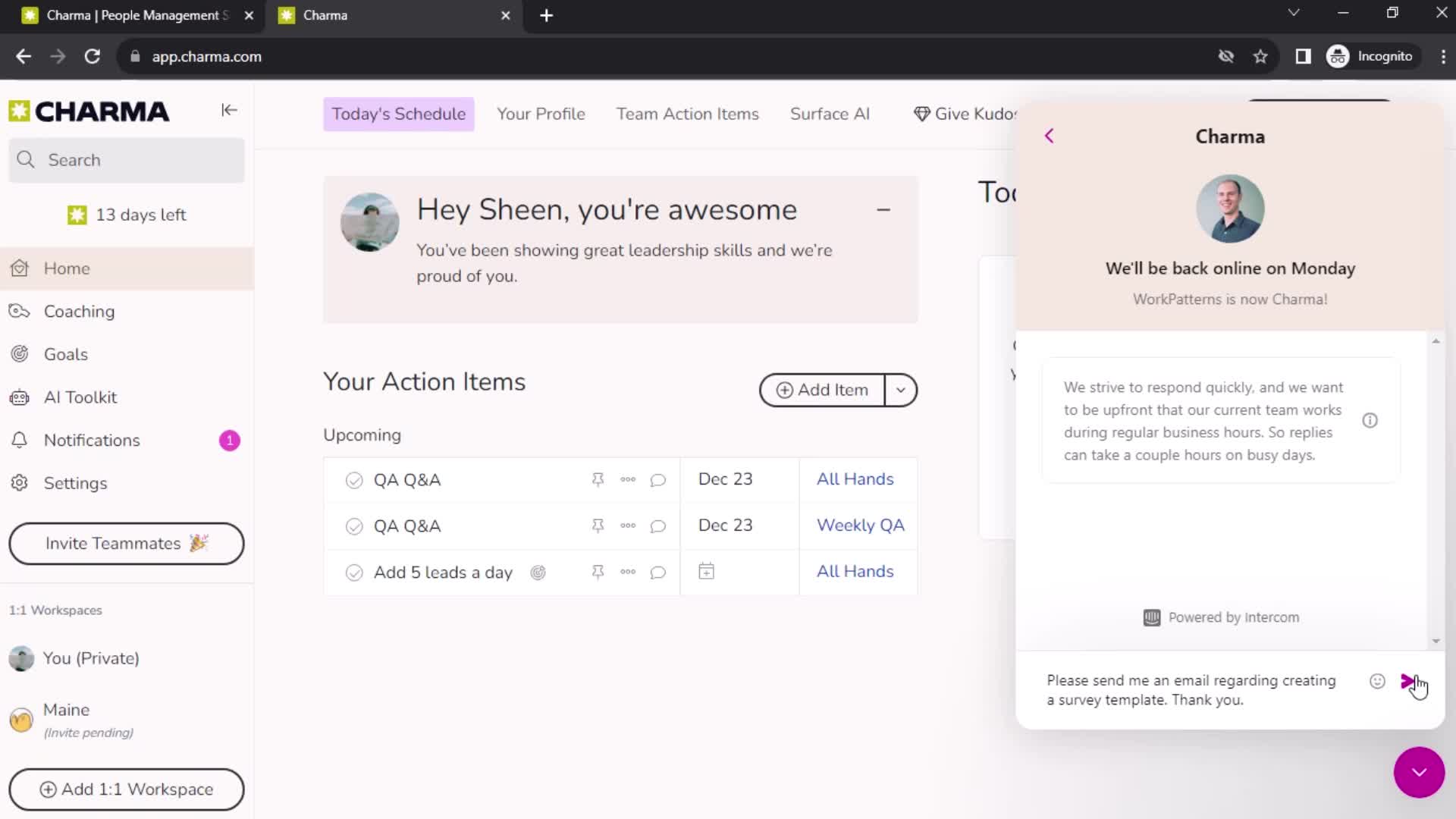Minimize the Hey Sheen welcome card
Screen dimensions: 1456x819
point(883,210)
